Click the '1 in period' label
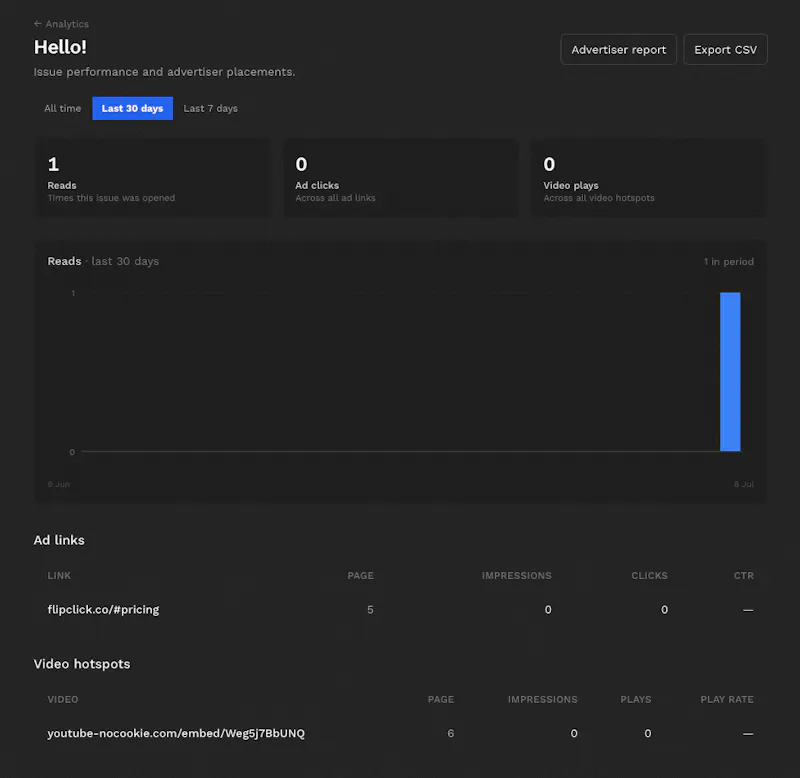Image resolution: width=800 pixels, height=778 pixels. point(728,262)
